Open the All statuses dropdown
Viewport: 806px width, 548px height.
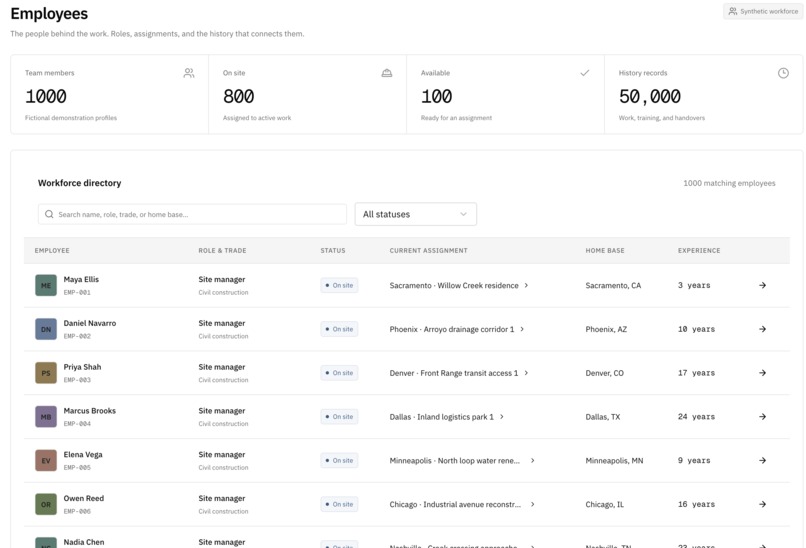[x=415, y=214]
